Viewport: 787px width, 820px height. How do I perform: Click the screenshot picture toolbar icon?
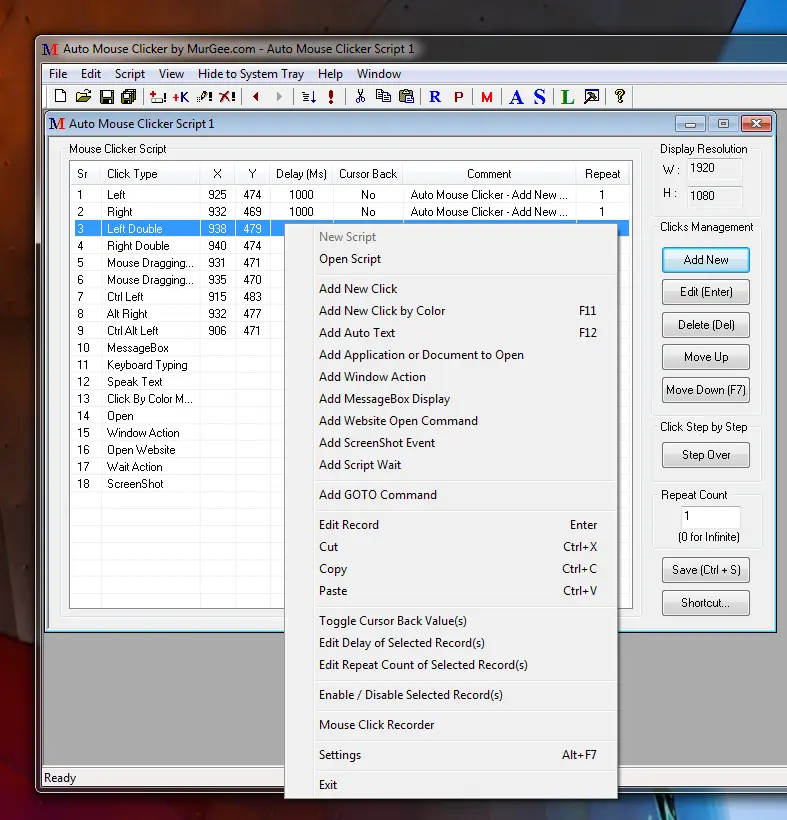pos(591,97)
